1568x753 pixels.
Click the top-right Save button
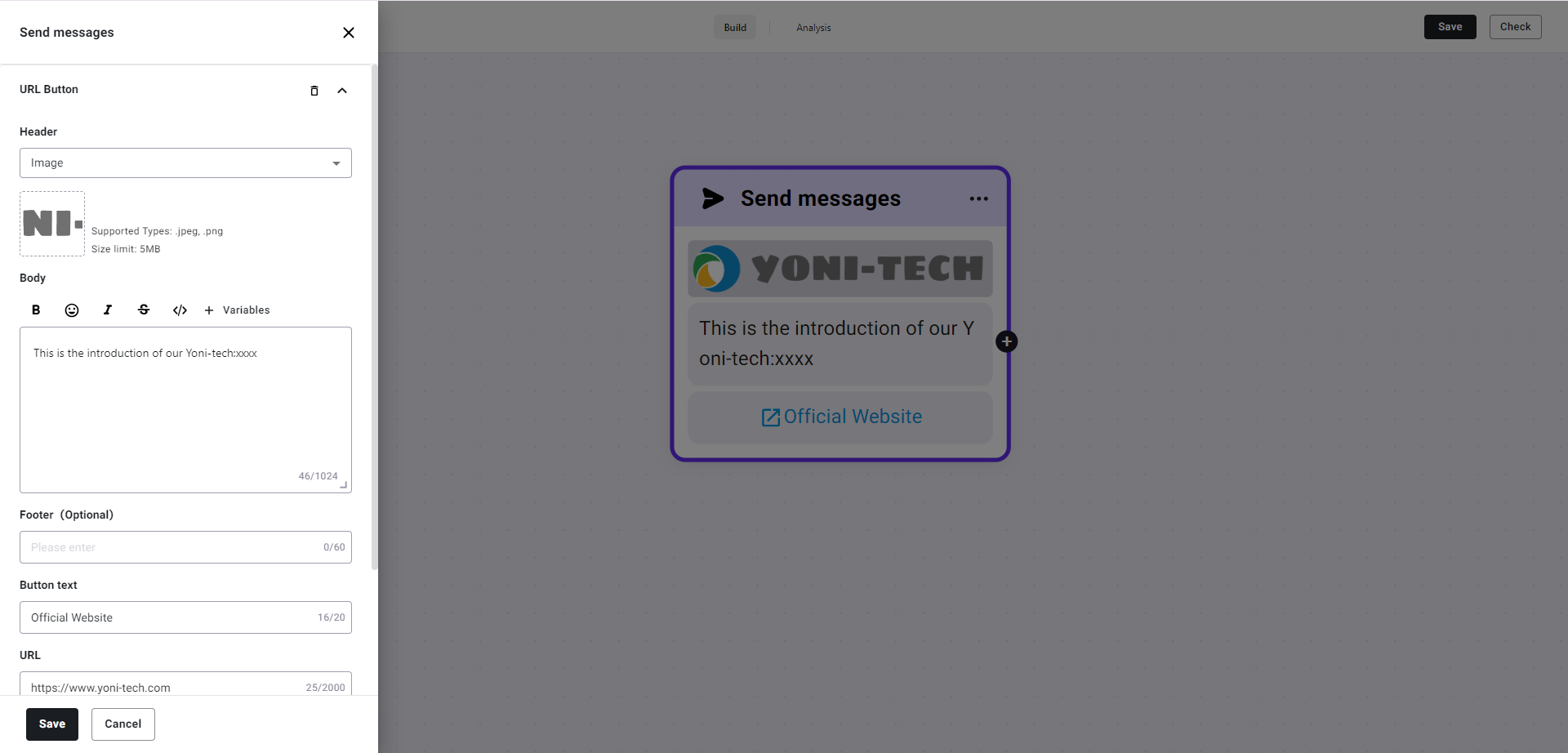(1450, 27)
